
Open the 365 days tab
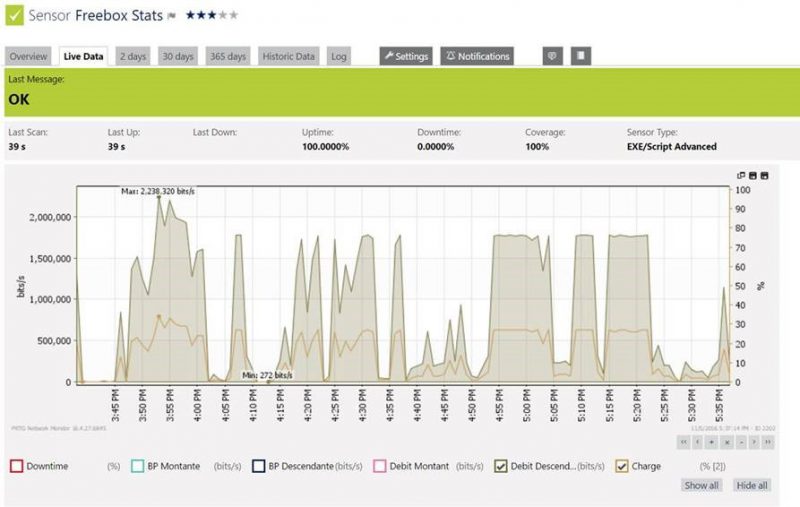[x=228, y=56]
